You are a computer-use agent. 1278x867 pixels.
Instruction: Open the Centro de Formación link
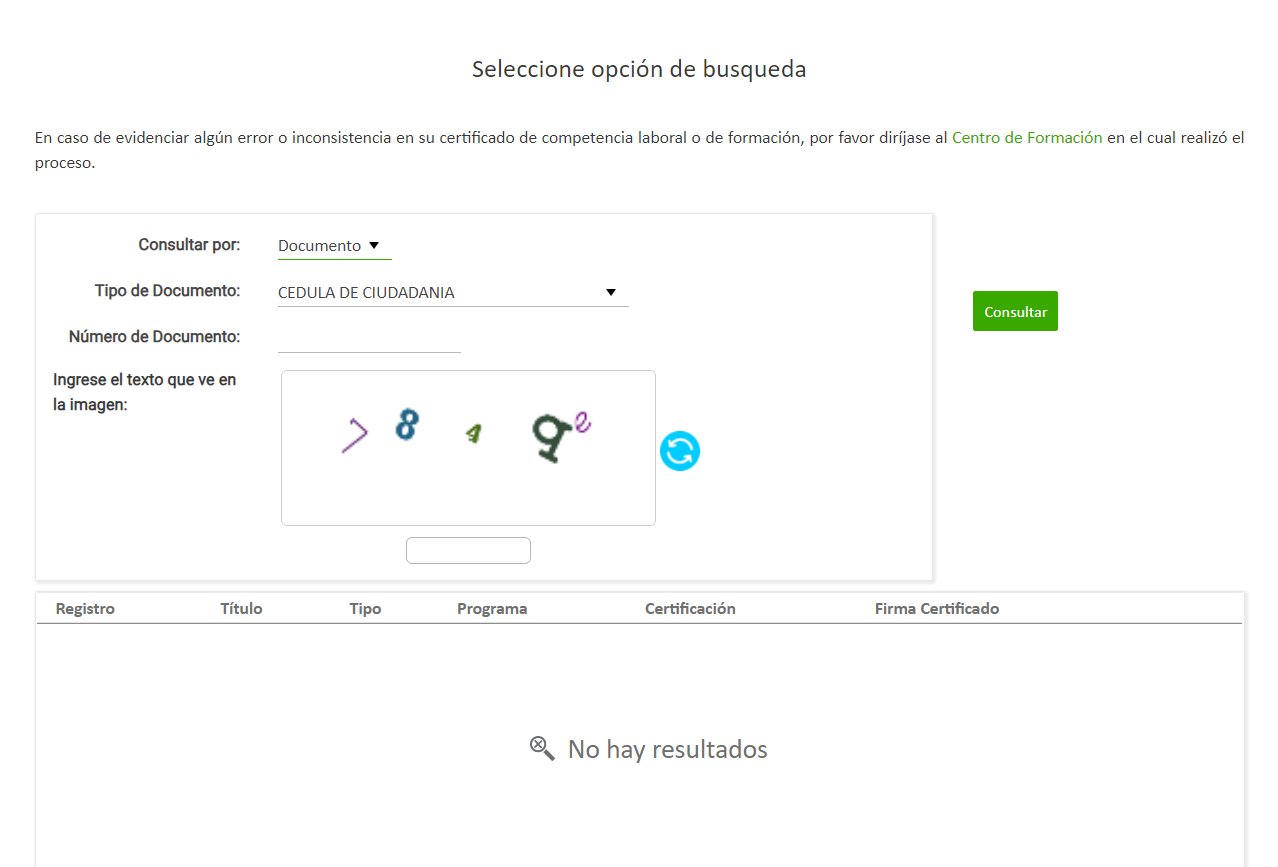tap(1026, 138)
